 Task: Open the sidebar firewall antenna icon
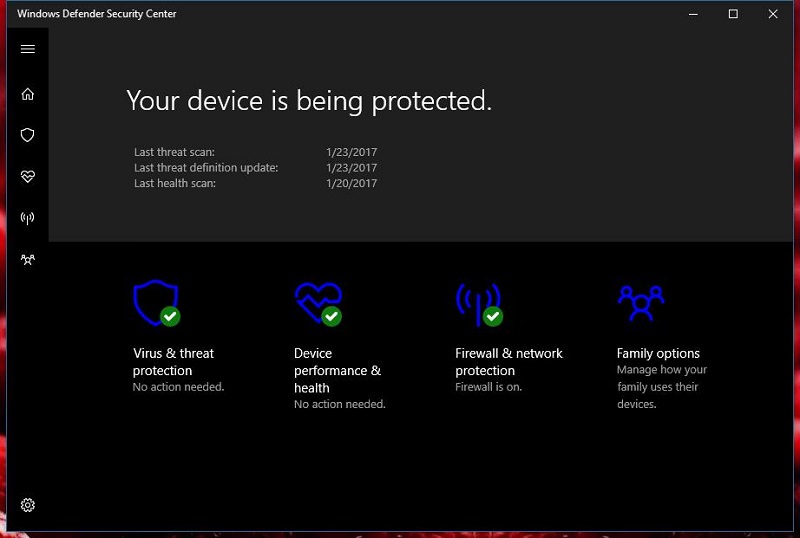click(x=27, y=218)
